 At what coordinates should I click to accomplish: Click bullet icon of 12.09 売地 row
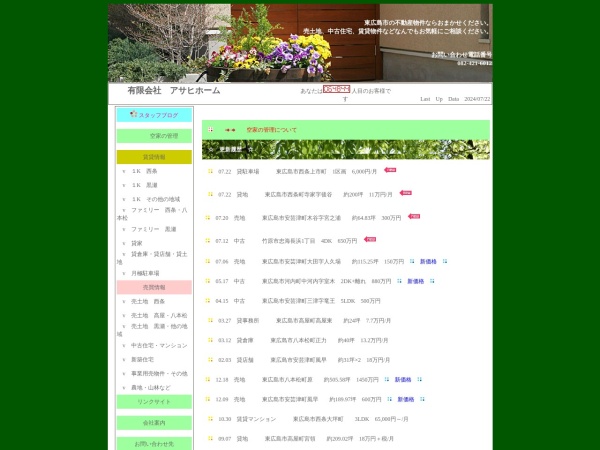coord(207,399)
